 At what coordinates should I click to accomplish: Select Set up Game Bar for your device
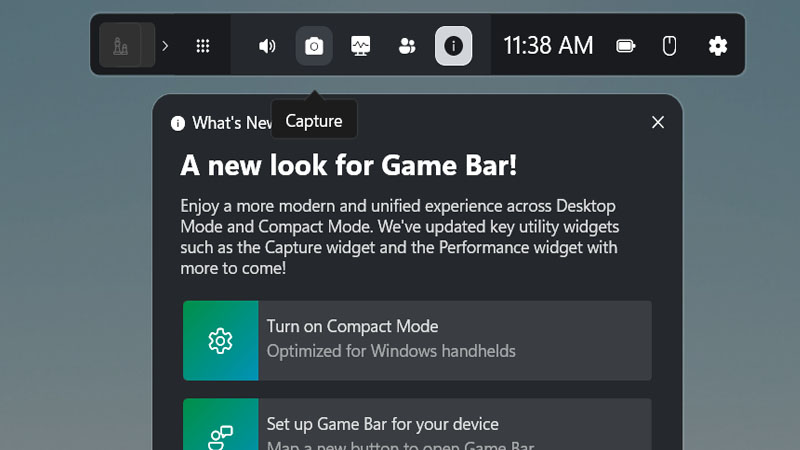tap(454, 425)
